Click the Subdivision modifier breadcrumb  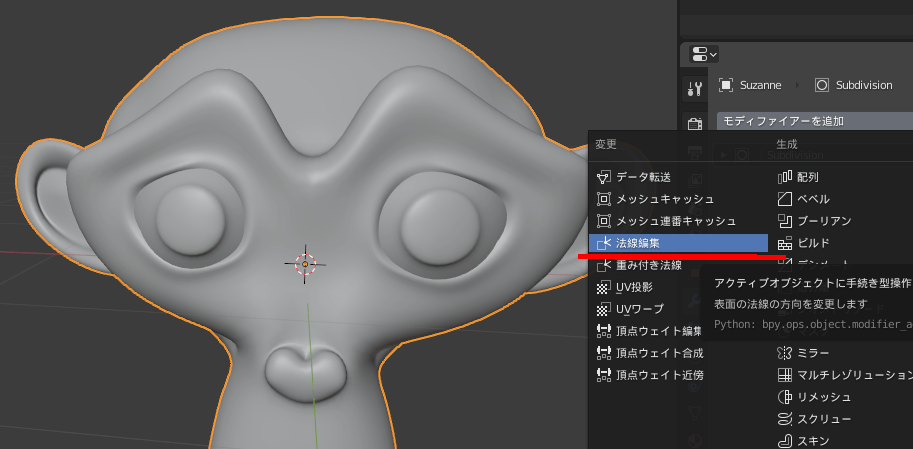(x=854, y=85)
